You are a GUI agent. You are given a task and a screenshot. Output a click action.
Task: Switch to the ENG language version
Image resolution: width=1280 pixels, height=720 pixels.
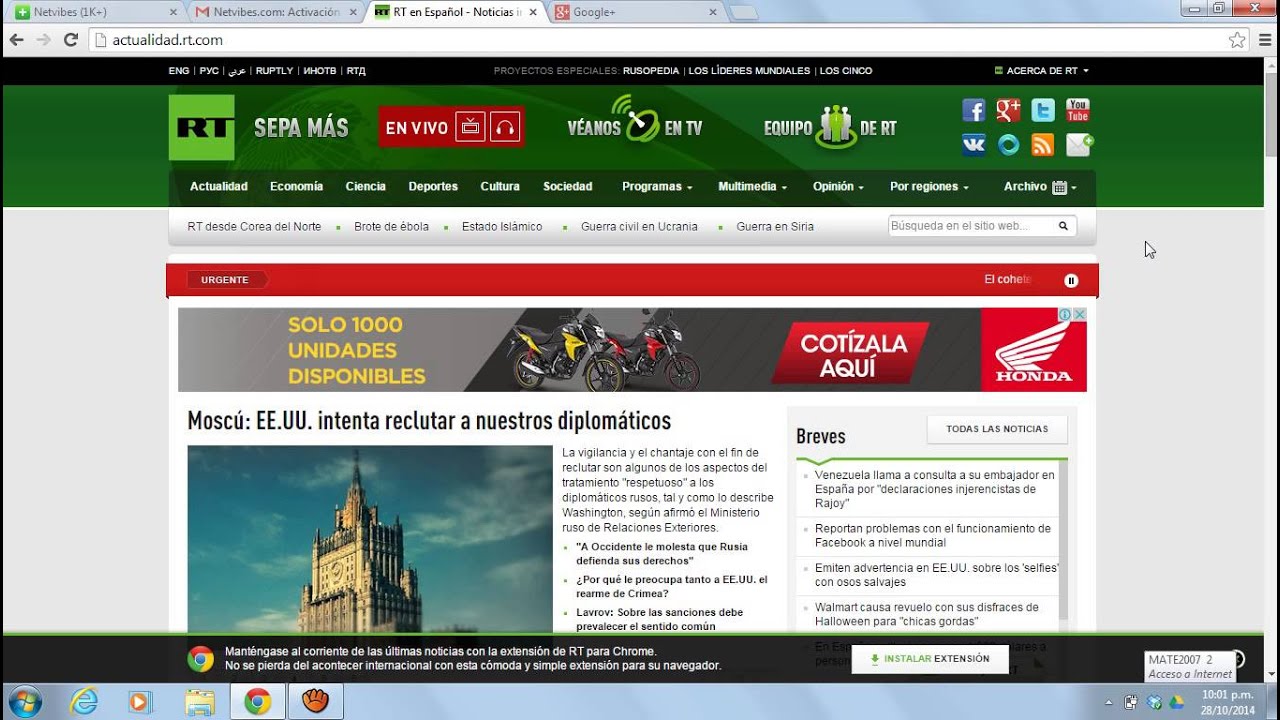(178, 71)
